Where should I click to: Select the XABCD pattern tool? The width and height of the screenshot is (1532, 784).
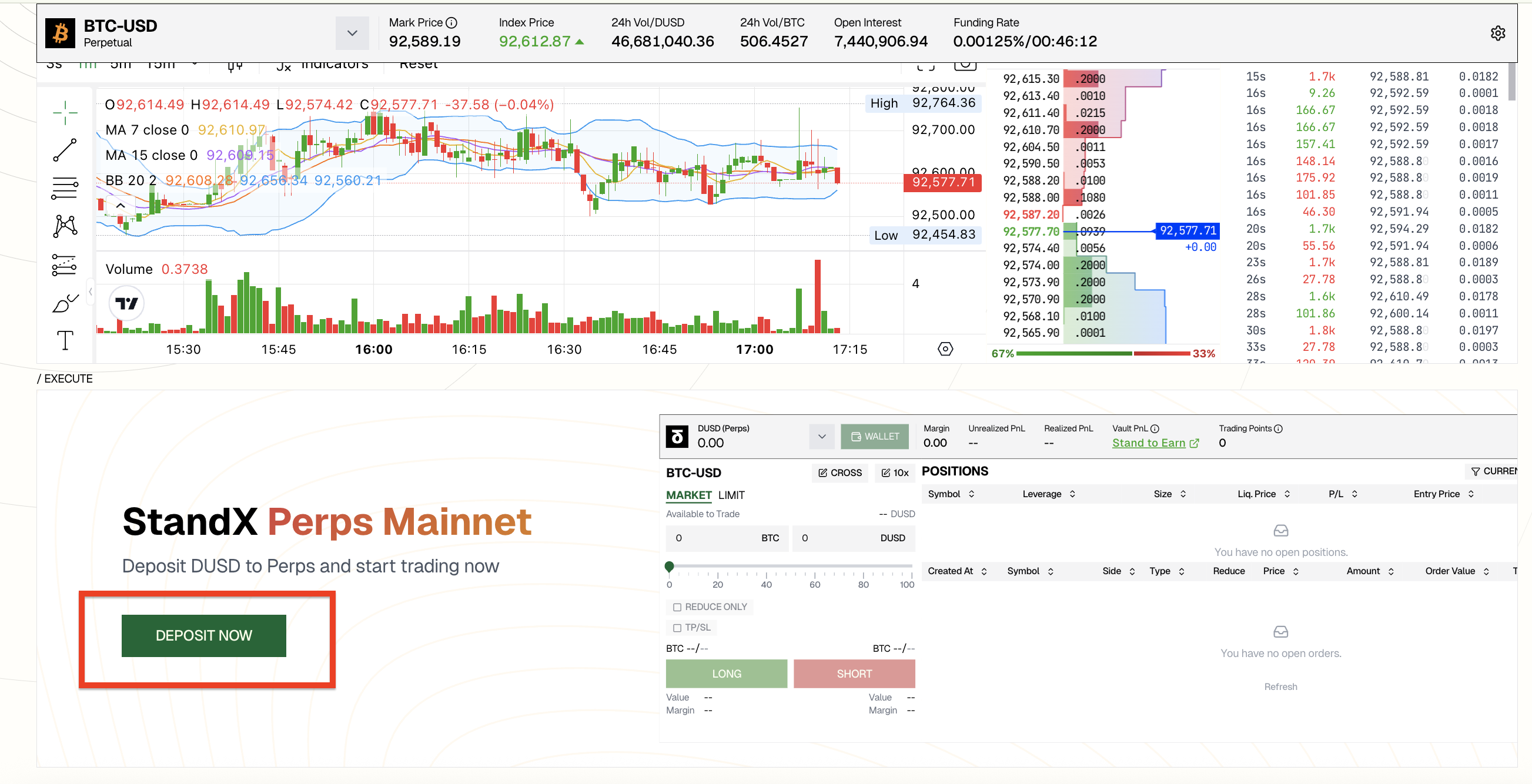(65, 226)
